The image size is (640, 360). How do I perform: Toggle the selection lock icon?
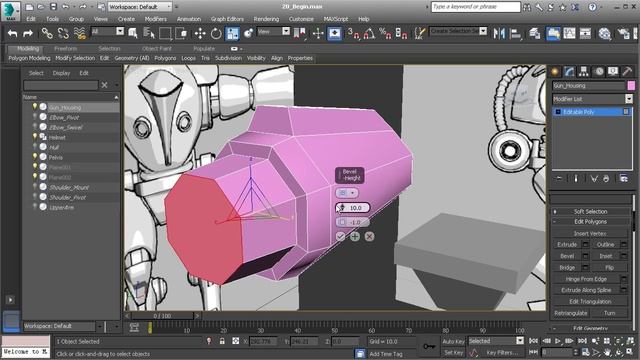[222, 341]
